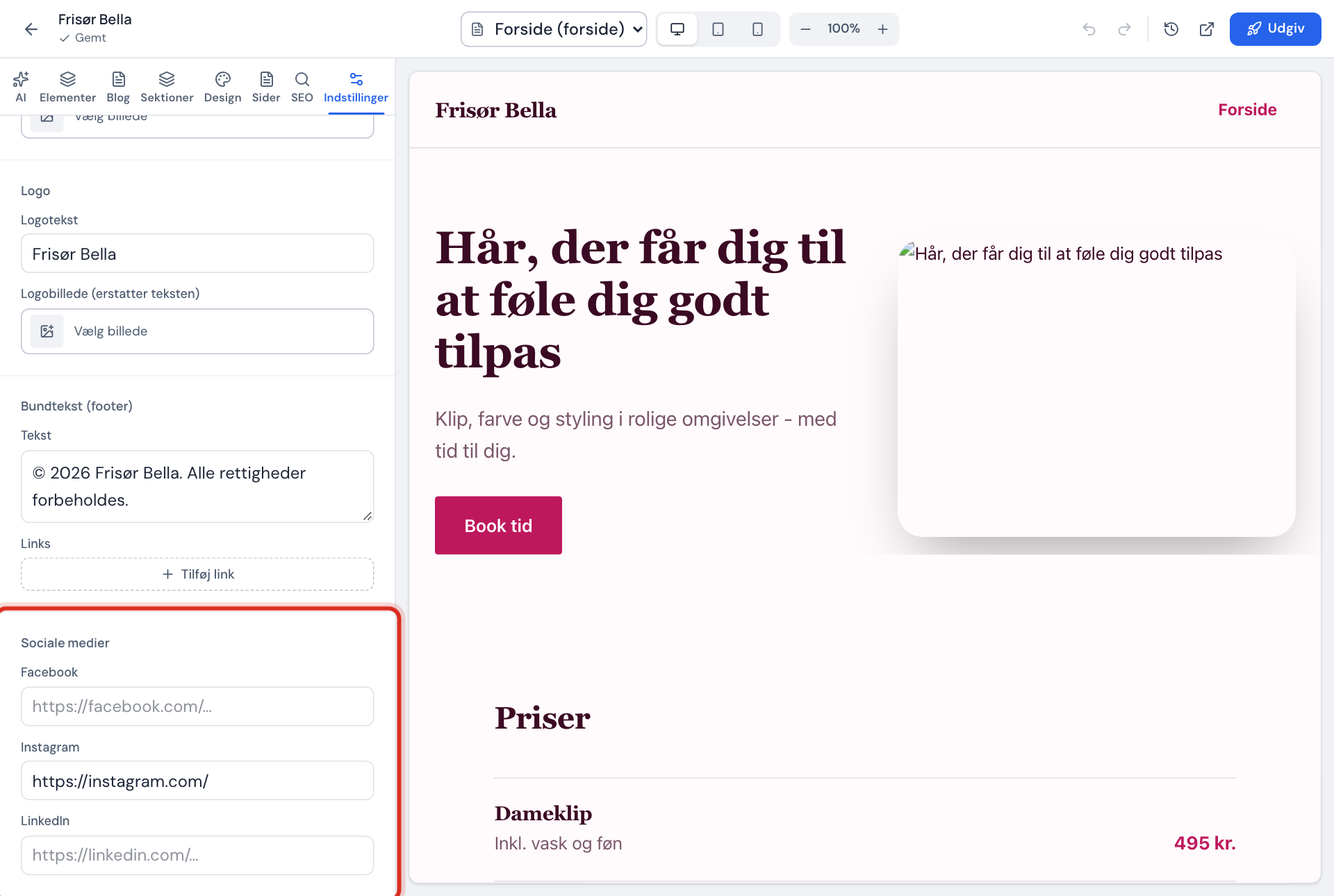Select the hero heading text in preview
1334x896 pixels.
640,300
